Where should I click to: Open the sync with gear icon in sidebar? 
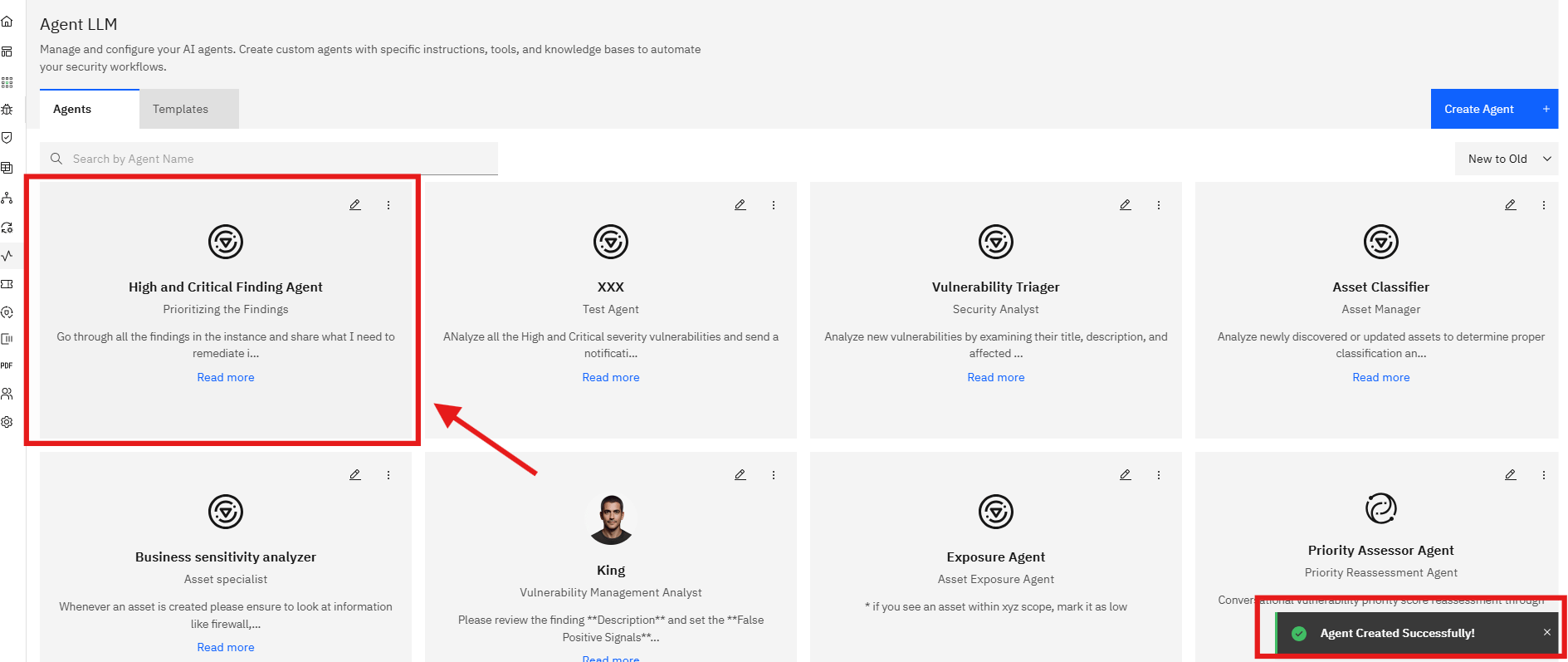(x=7, y=227)
